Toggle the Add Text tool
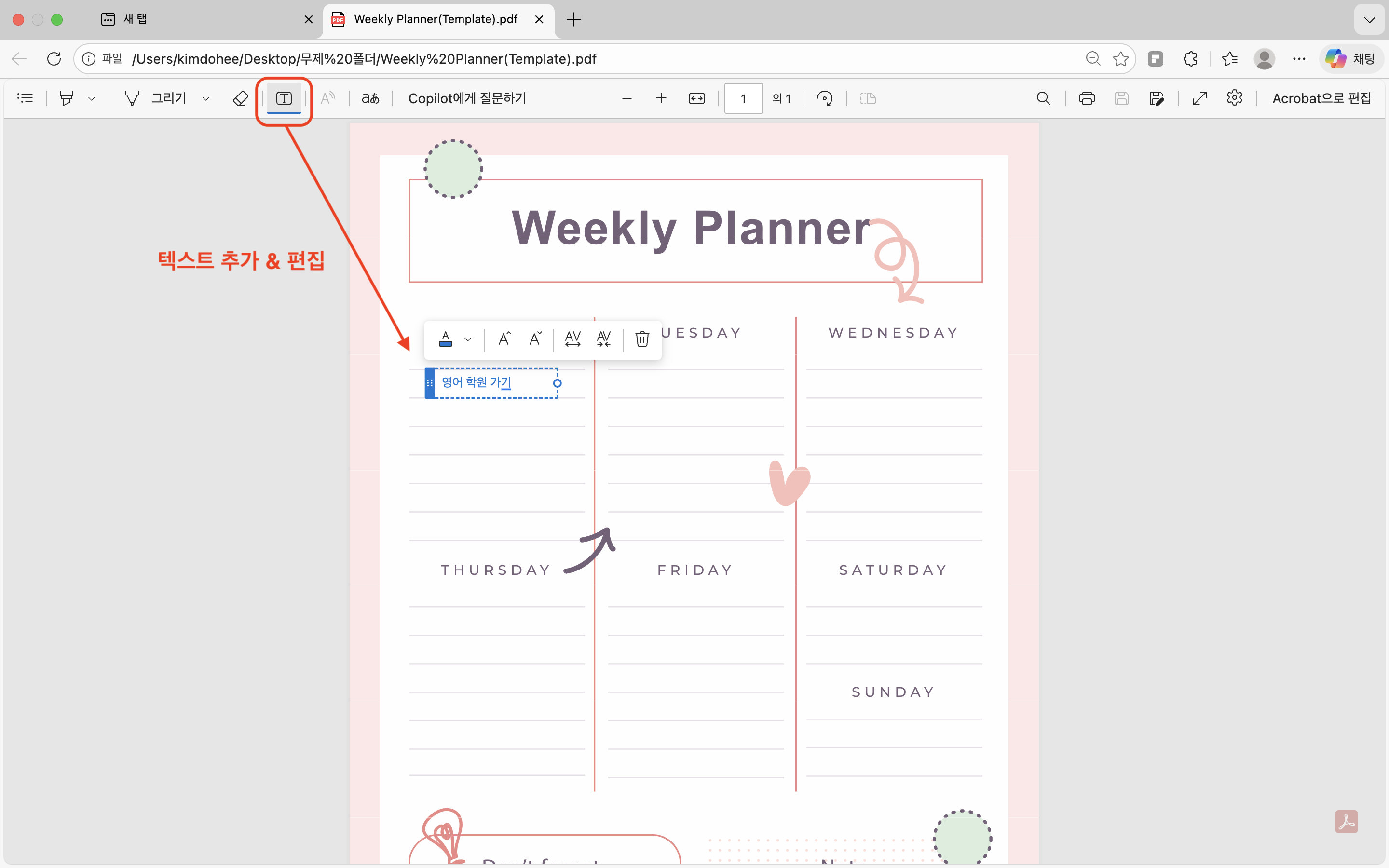 coord(284,98)
